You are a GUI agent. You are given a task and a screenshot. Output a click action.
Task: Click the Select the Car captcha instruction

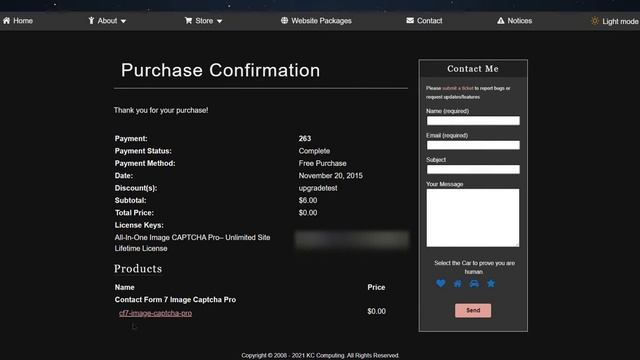point(474,267)
